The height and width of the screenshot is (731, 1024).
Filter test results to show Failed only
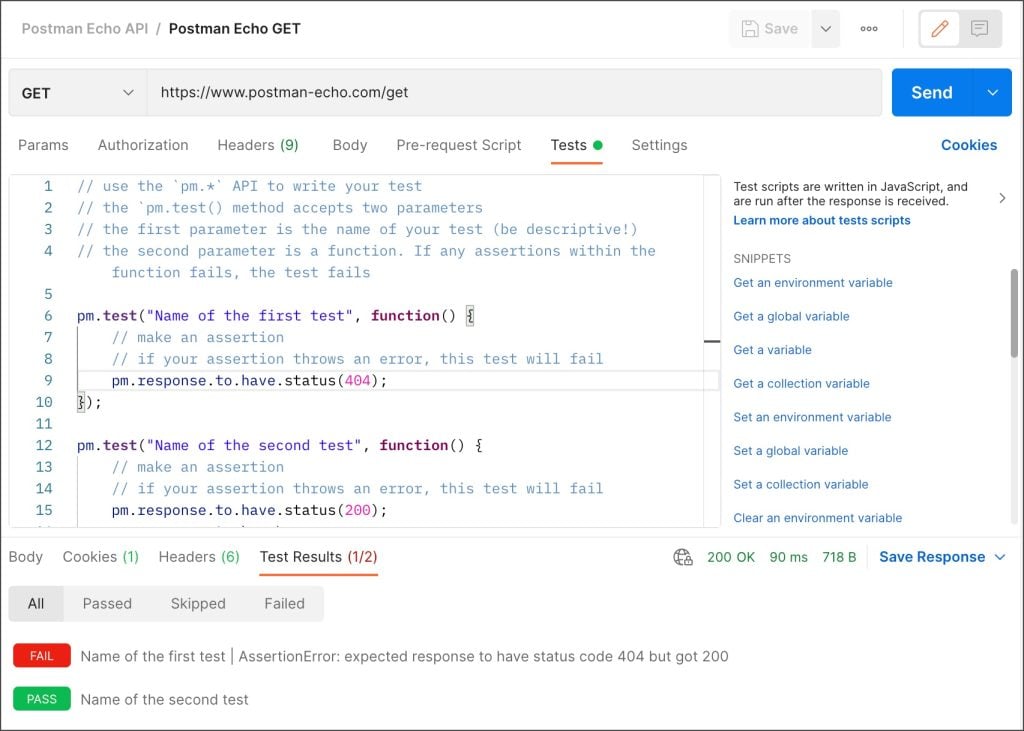coord(284,603)
